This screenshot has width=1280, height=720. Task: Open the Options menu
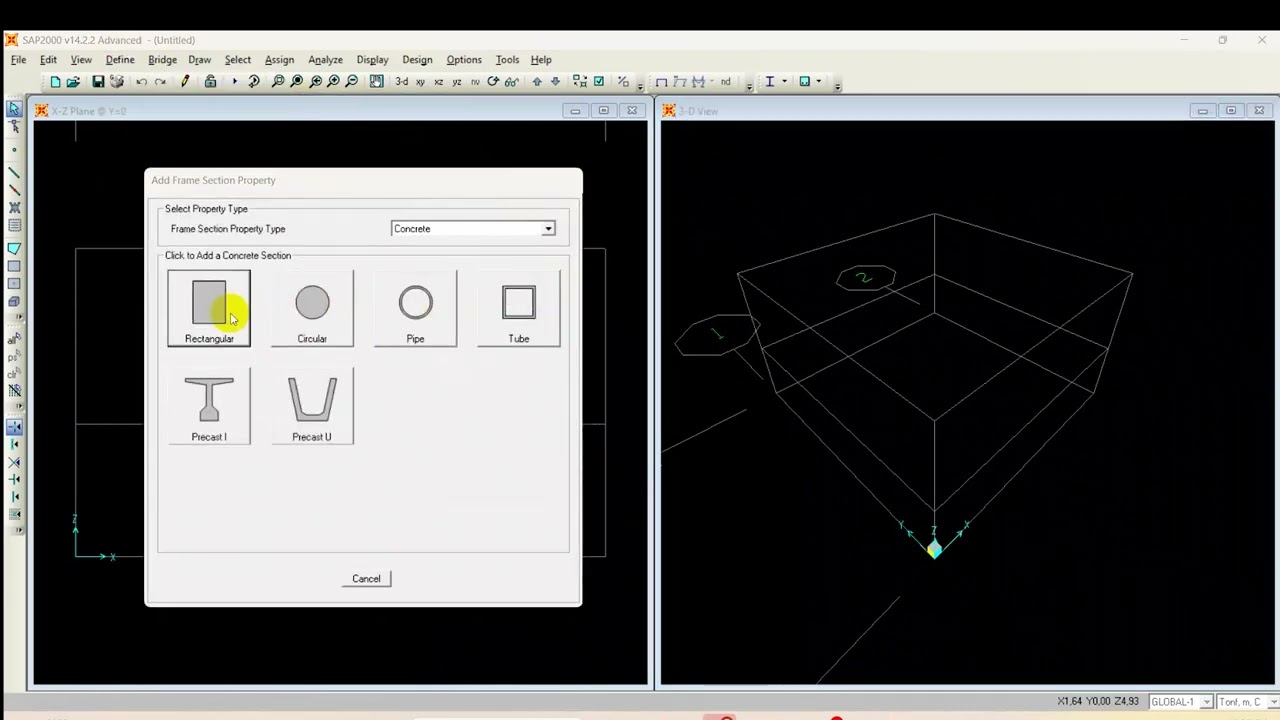(464, 60)
